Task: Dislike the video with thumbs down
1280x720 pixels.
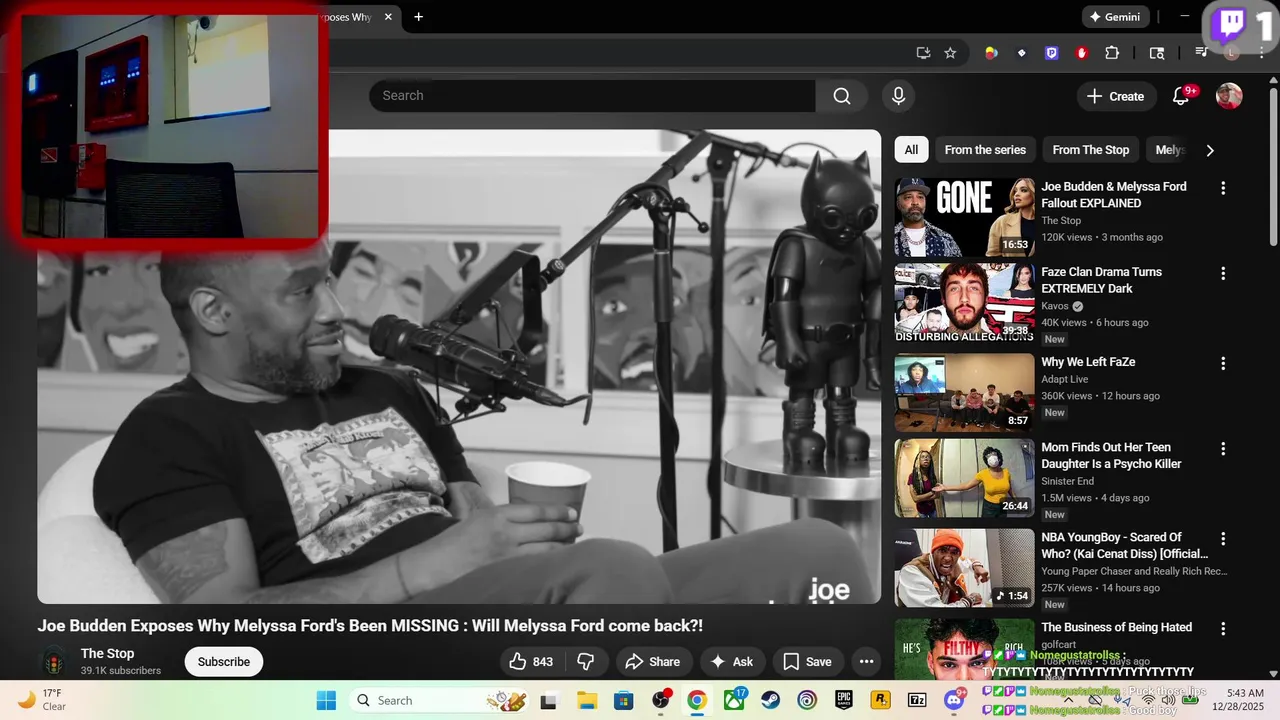Action: (x=586, y=662)
